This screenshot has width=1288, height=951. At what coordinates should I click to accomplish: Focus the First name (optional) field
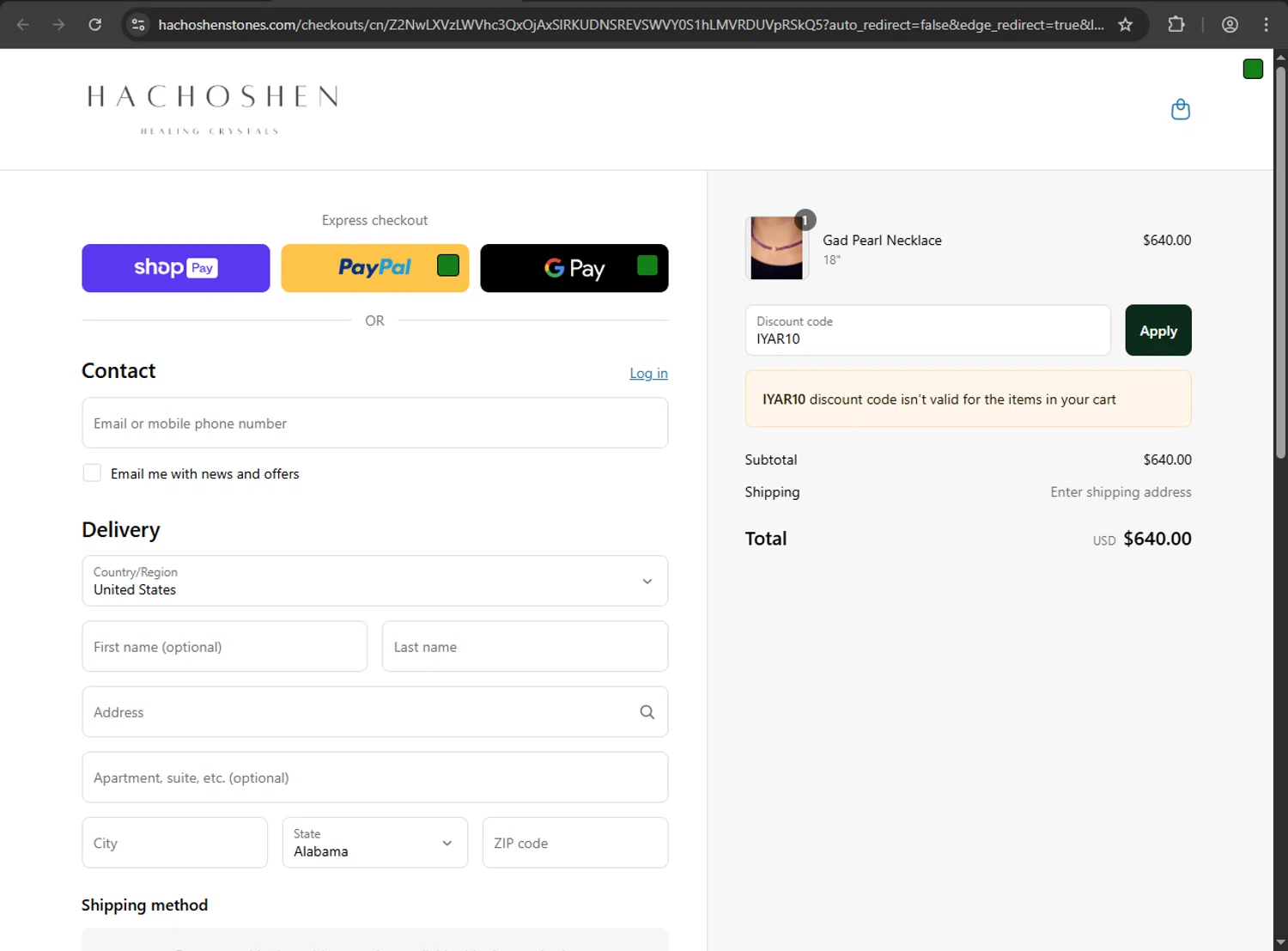(x=225, y=647)
